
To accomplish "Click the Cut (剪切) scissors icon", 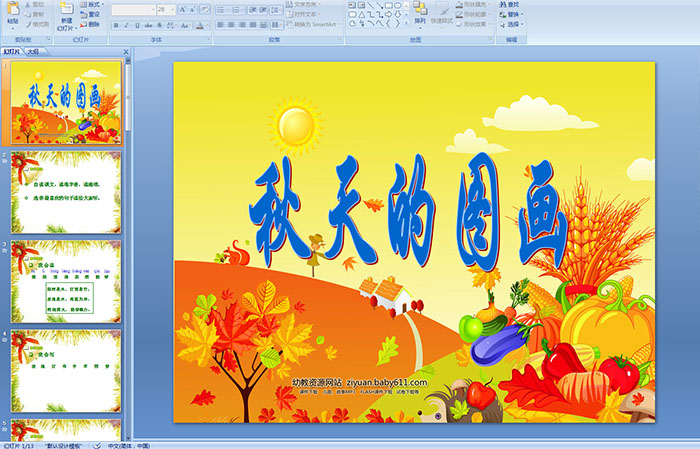I will tap(28, 4).
